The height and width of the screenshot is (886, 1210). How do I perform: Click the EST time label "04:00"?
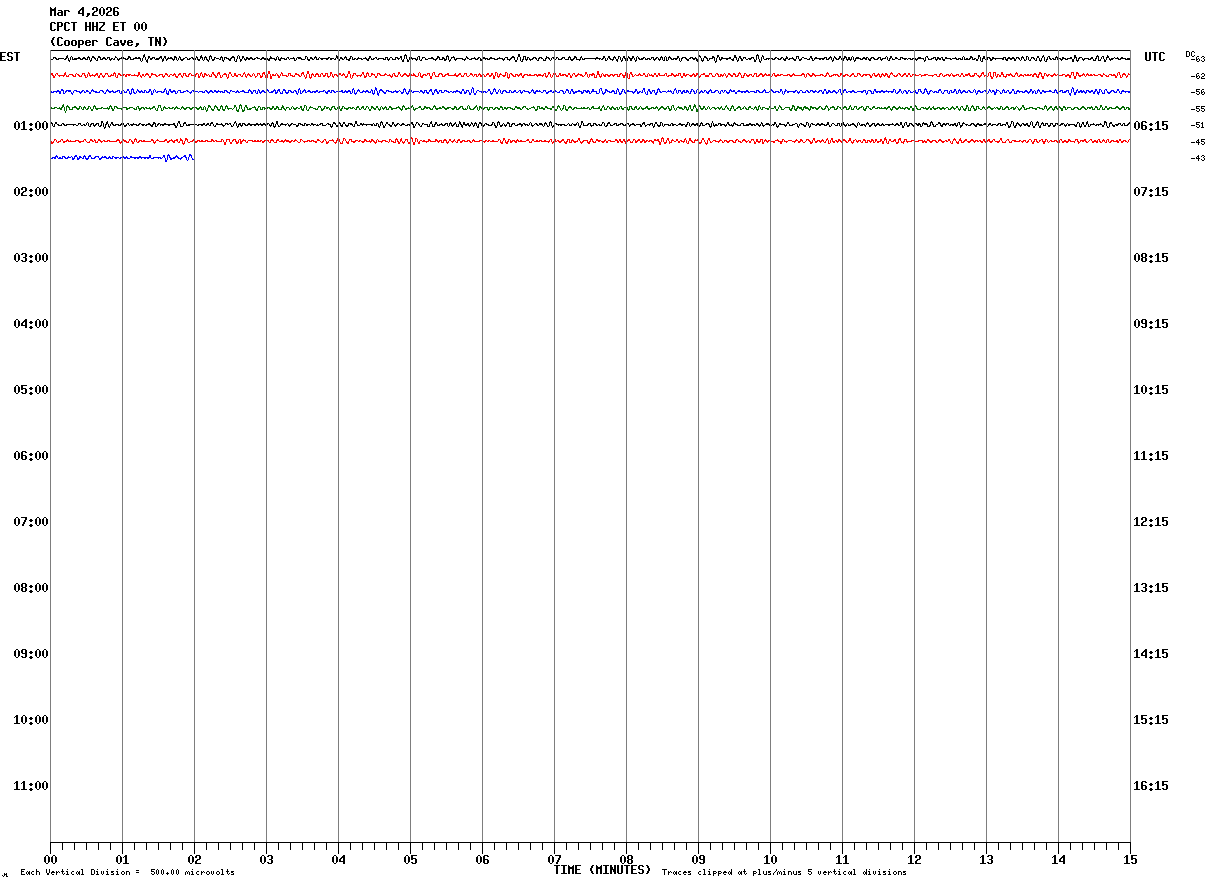[x=31, y=324]
